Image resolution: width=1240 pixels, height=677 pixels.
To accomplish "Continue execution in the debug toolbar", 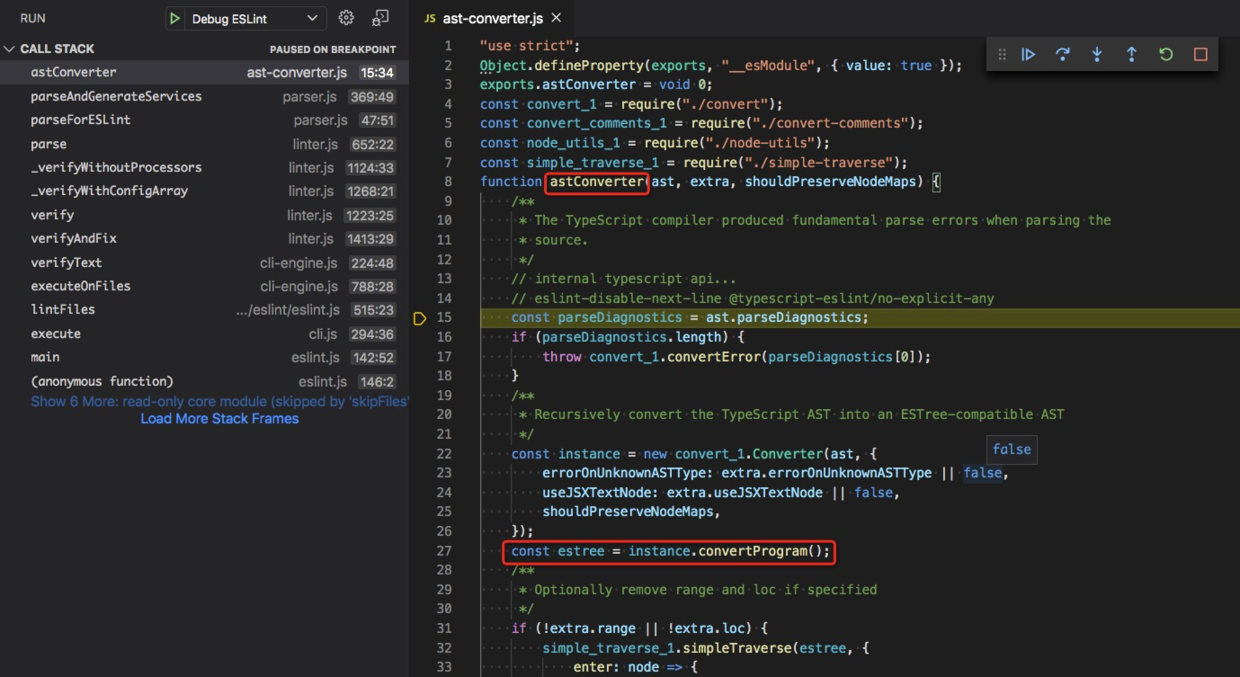I will pyautogui.click(x=1028, y=55).
